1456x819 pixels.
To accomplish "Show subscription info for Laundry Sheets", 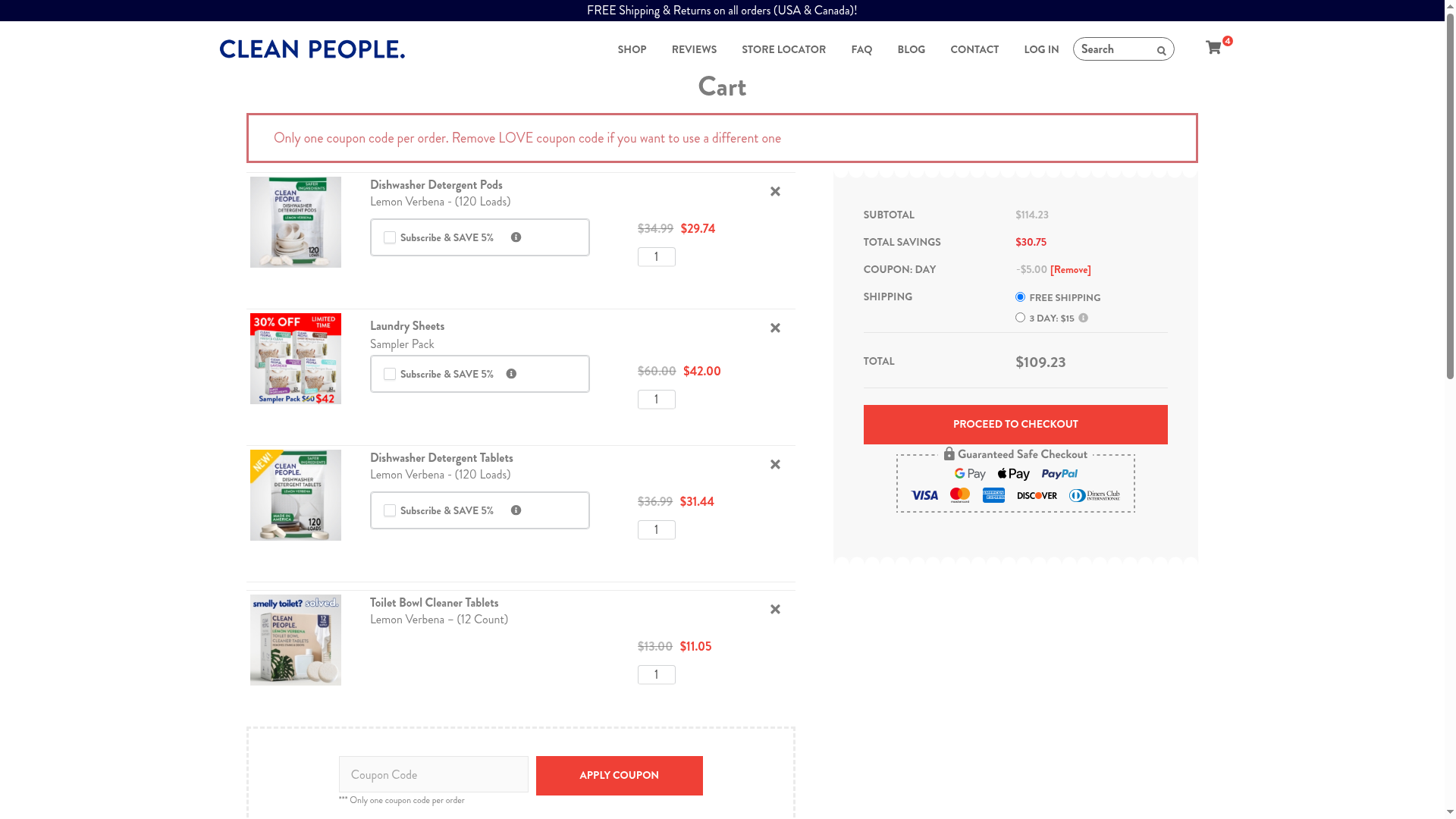I will pyautogui.click(x=511, y=374).
